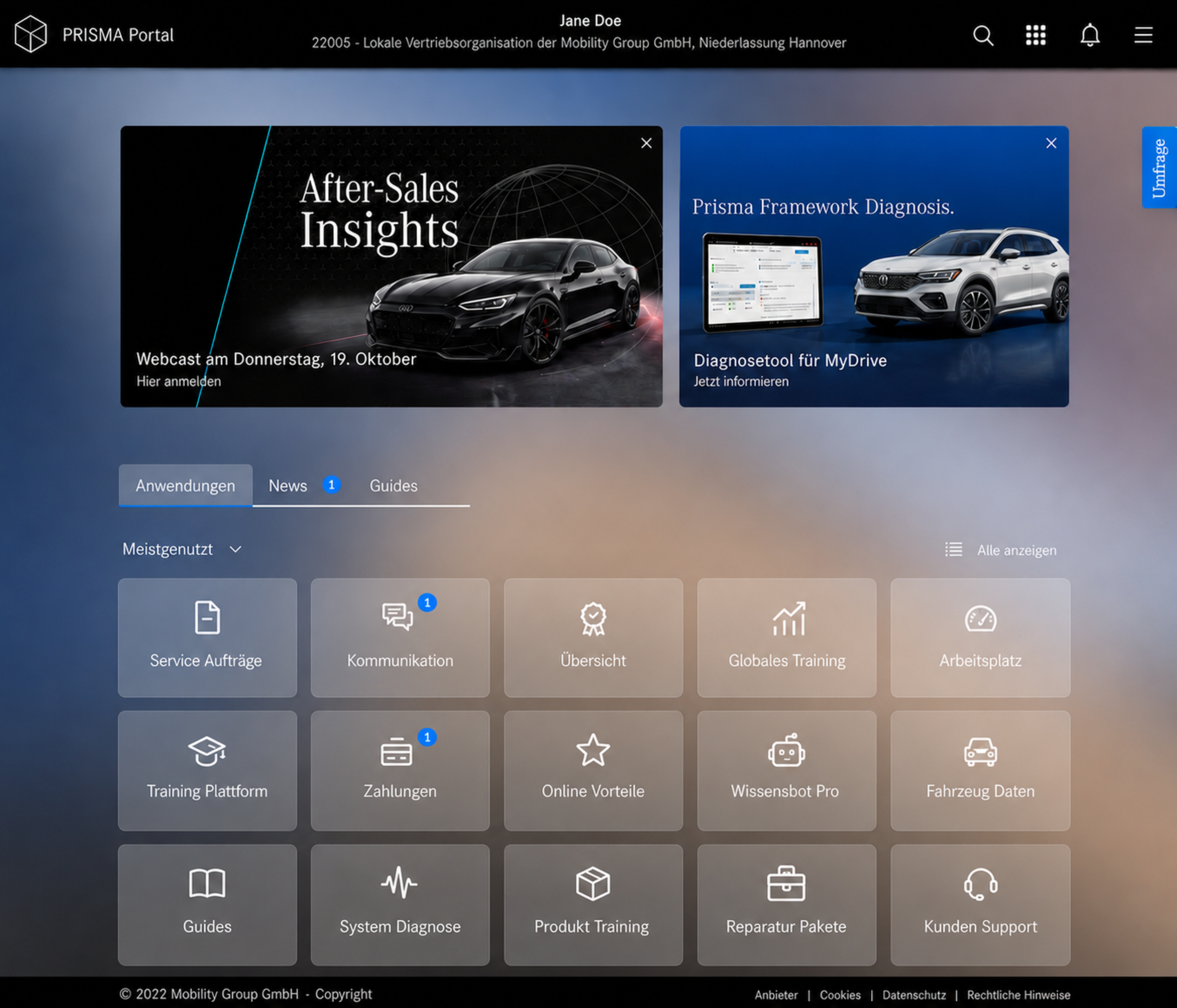Screen dimensions: 1177x1008
Task: Click the PRISMA Portal cube logo
Action: pyautogui.click(x=31, y=34)
